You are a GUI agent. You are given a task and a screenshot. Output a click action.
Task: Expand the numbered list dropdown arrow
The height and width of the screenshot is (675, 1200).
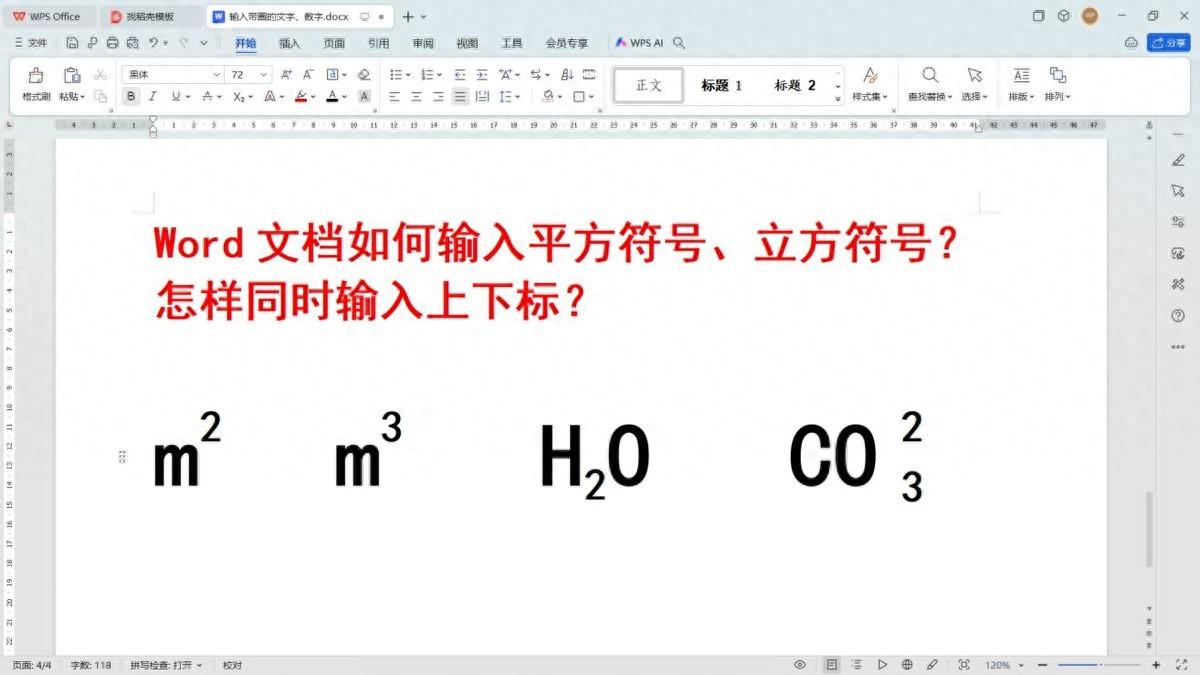tap(440, 75)
